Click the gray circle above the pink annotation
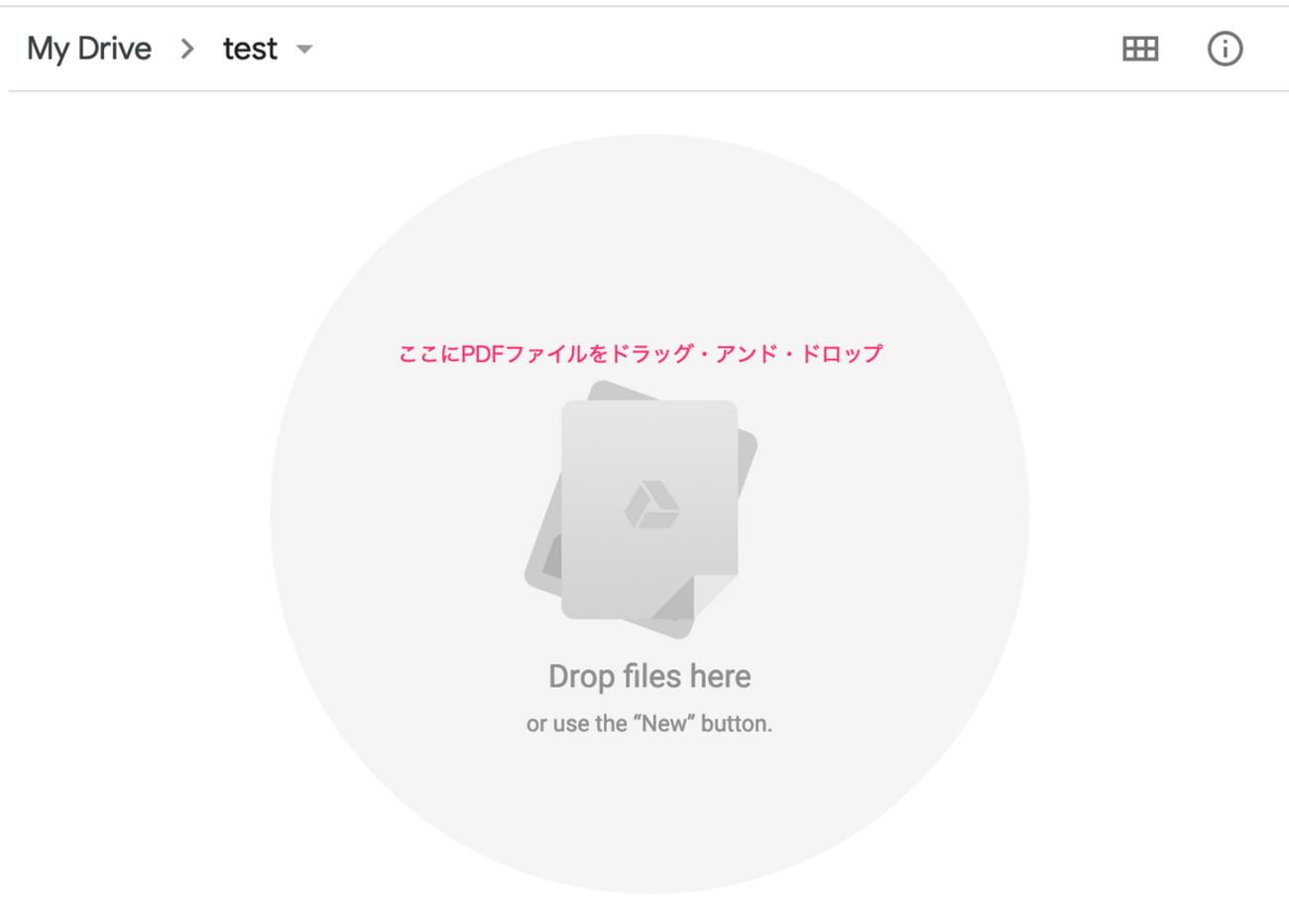1289x924 pixels. point(649,228)
